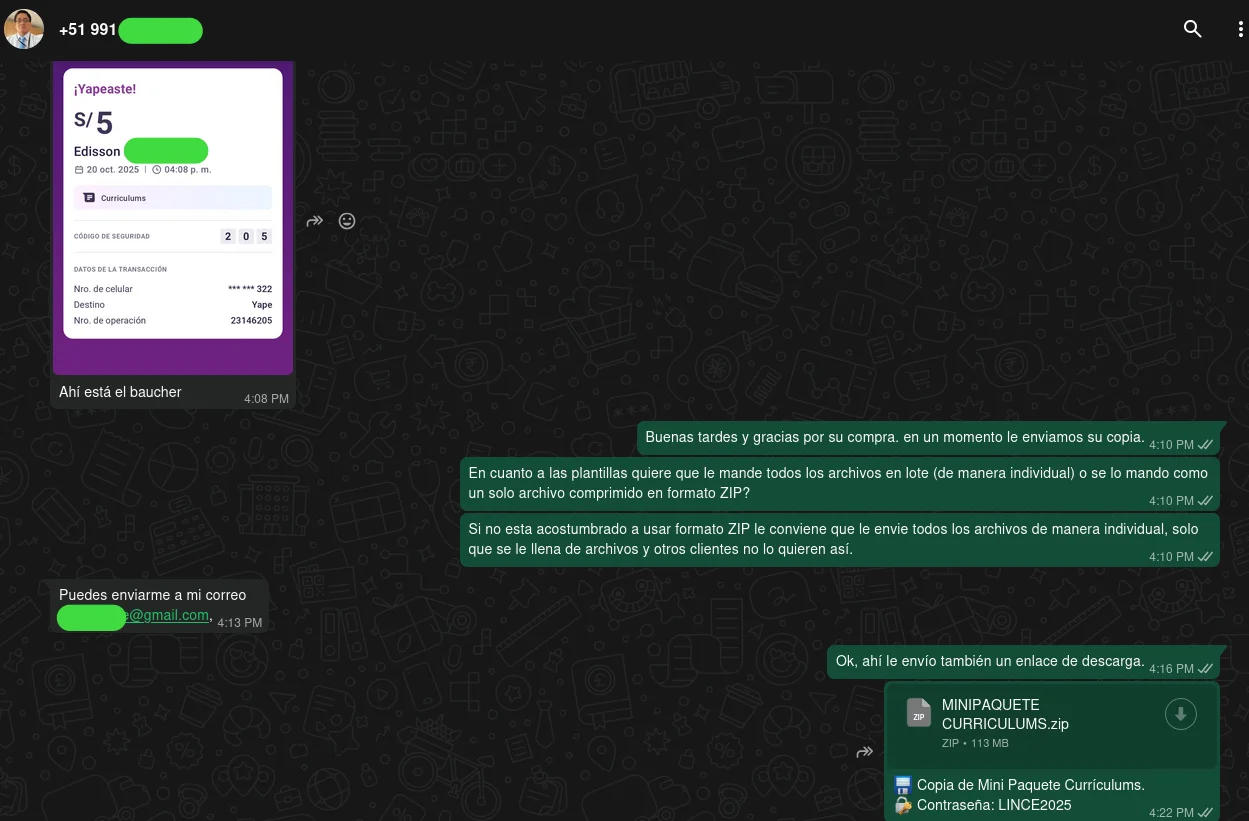Forward the Yape voucher image
Screen dimensions: 1249x821
[315, 221]
